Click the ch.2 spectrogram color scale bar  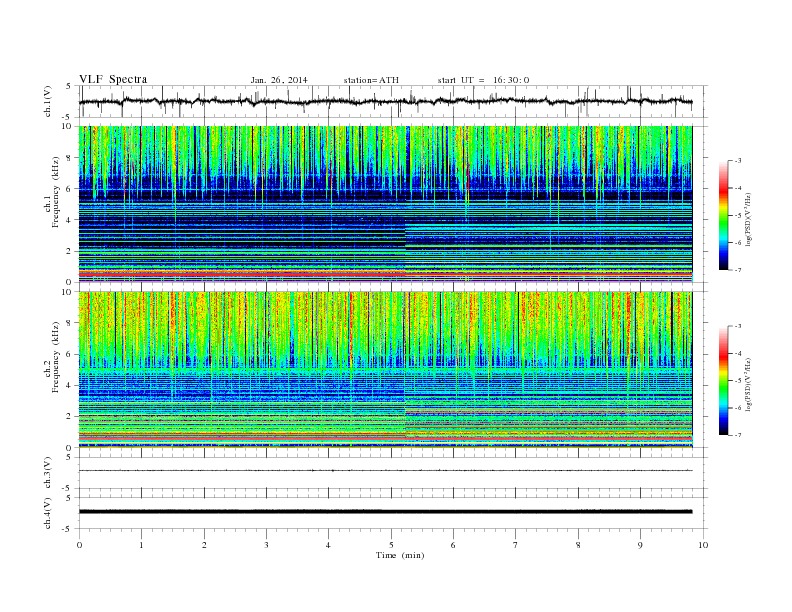724,380
